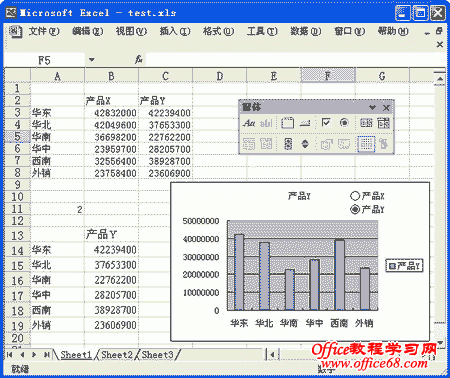The height and width of the screenshot is (378, 450).
Task: Click cell B2 labeled 产品X
Action: pos(111,100)
